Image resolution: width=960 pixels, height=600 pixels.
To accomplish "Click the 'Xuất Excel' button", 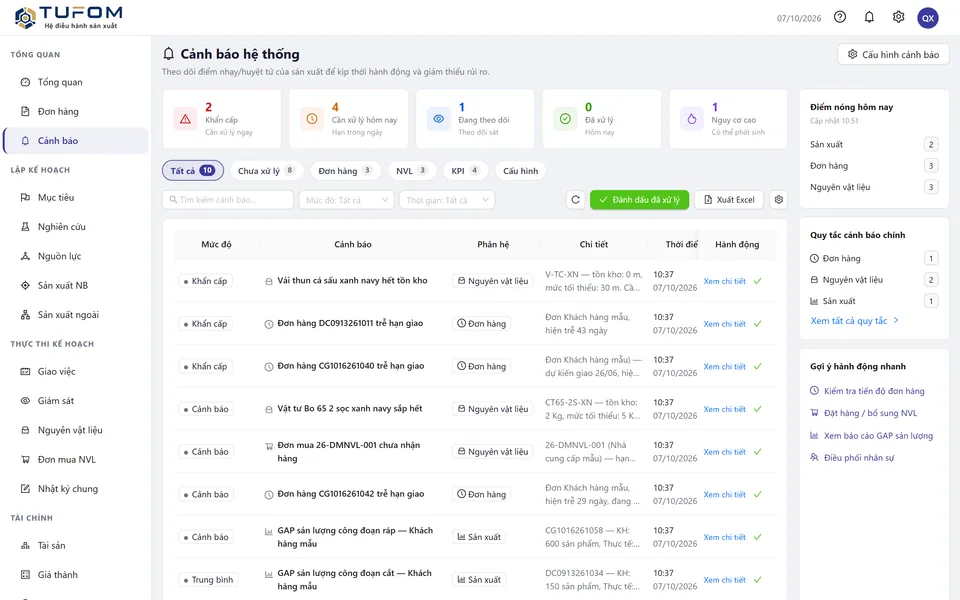I will (x=729, y=200).
